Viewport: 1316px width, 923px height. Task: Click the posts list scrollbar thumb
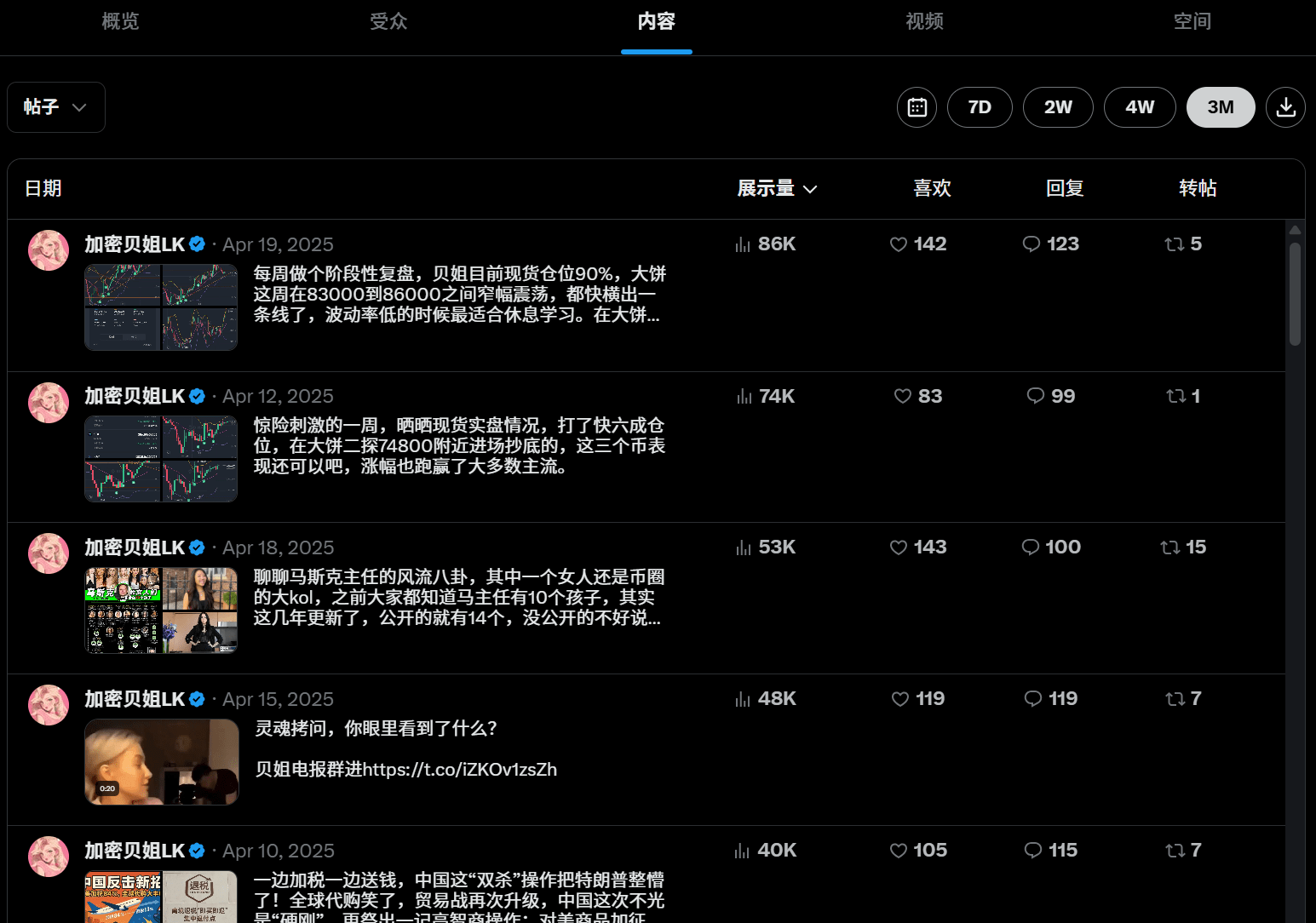(x=1295, y=294)
